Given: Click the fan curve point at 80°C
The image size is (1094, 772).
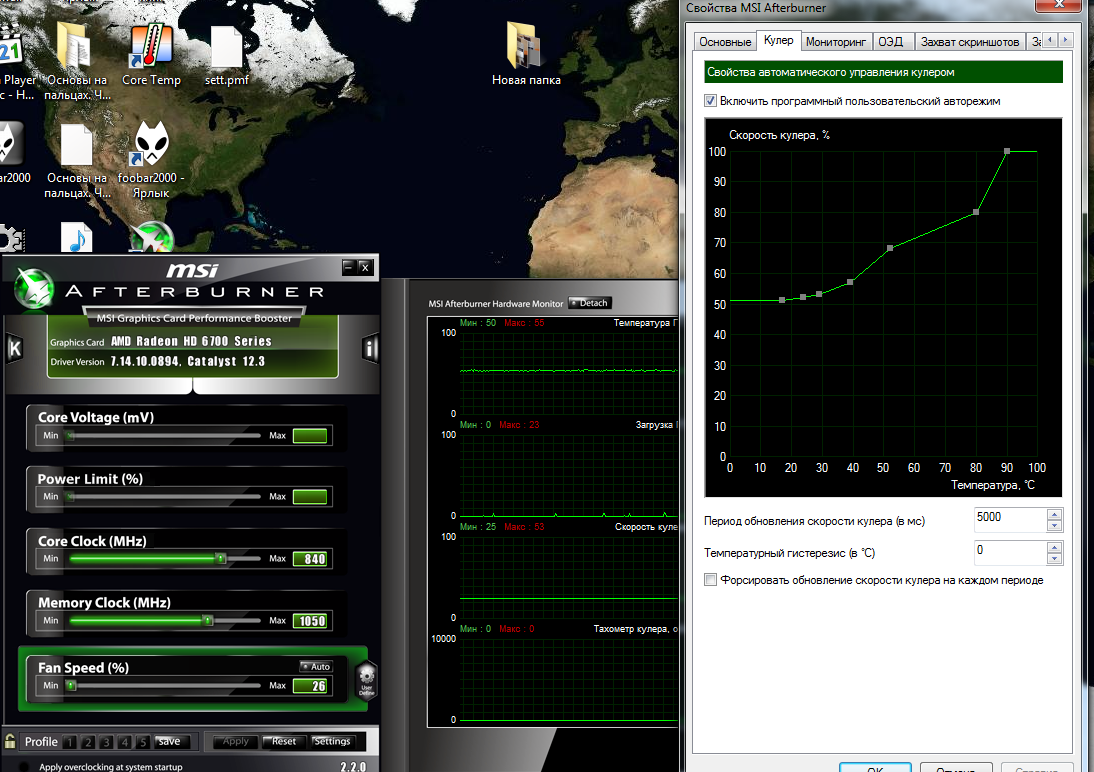Looking at the screenshot, I should pos(976,211).
